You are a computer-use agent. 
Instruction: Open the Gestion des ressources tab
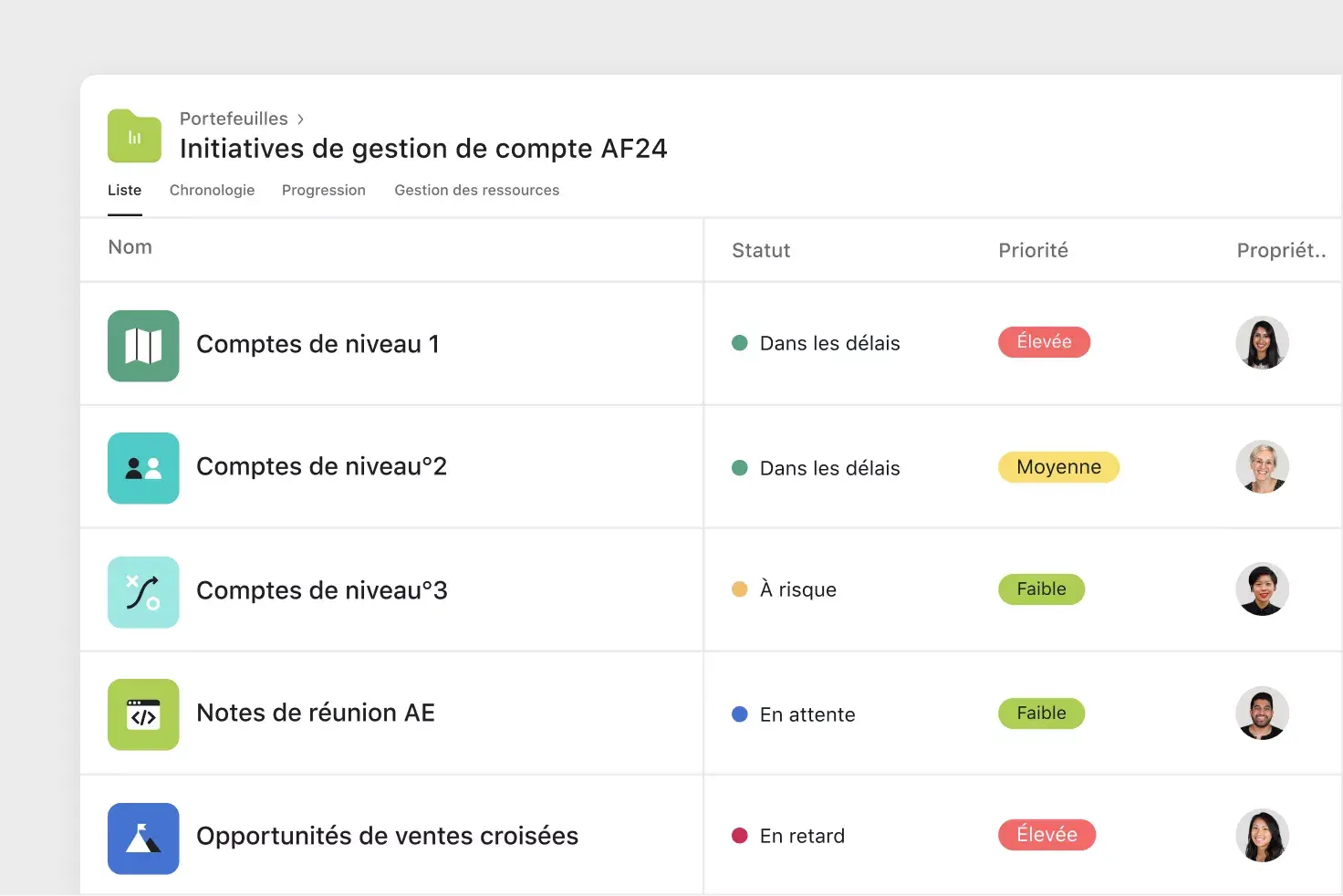(x=476, y=190)
